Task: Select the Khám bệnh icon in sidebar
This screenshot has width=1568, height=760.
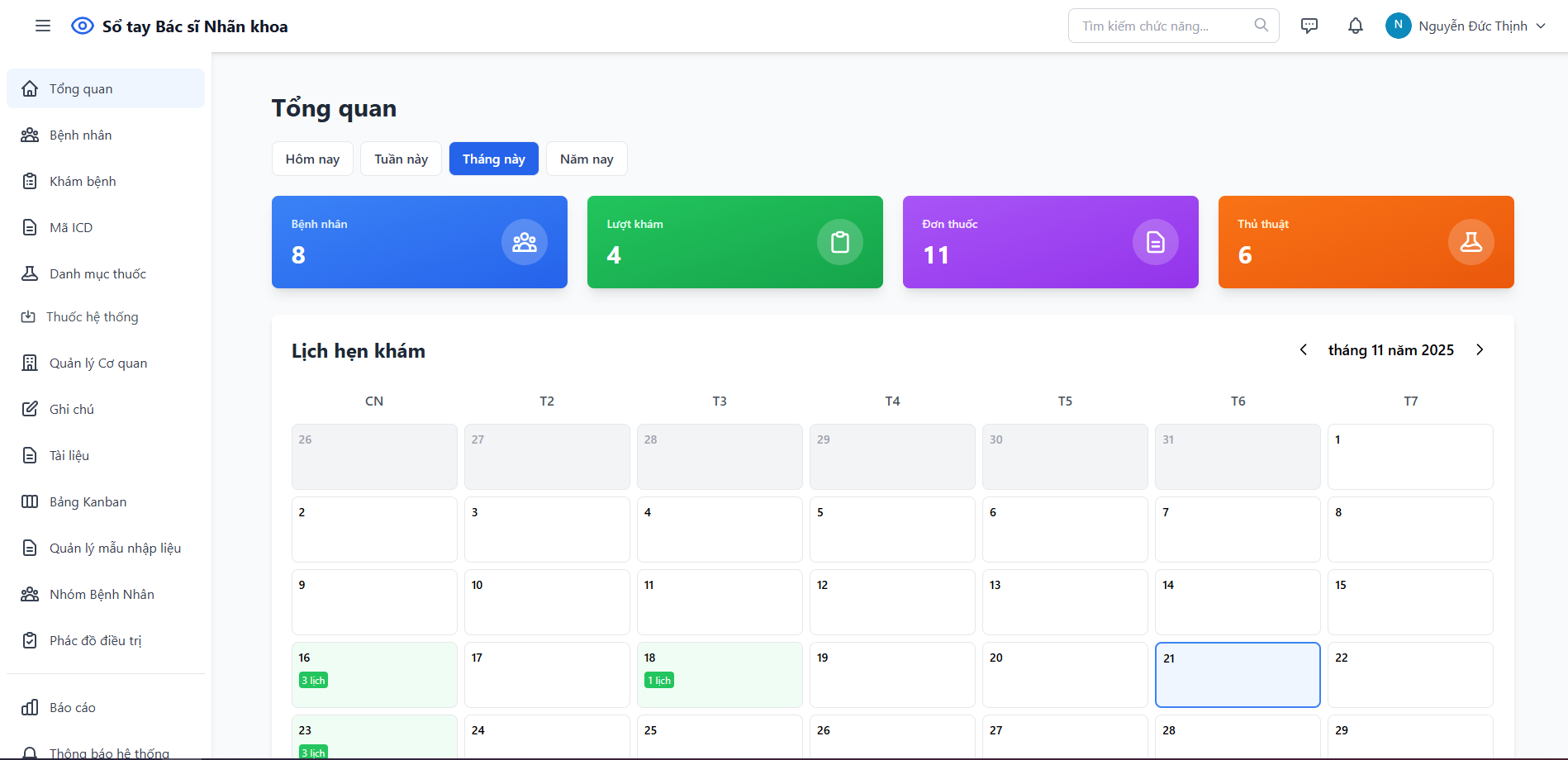Action: tap(30, 180)
